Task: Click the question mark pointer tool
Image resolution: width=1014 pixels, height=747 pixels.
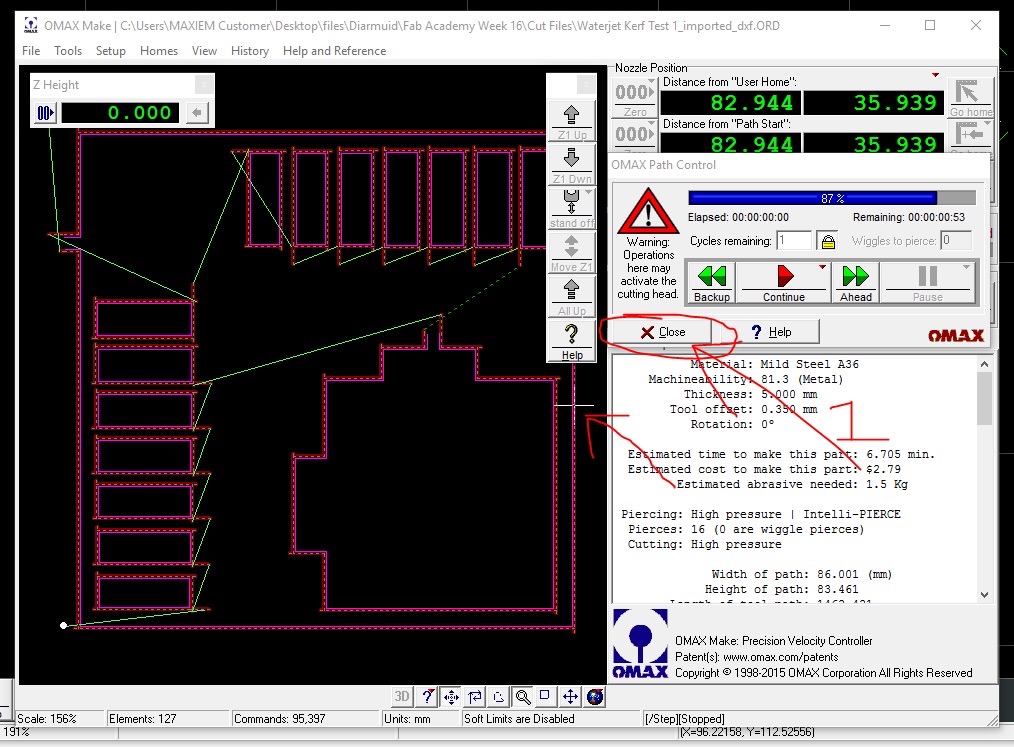Action: (x=427, y=697)
